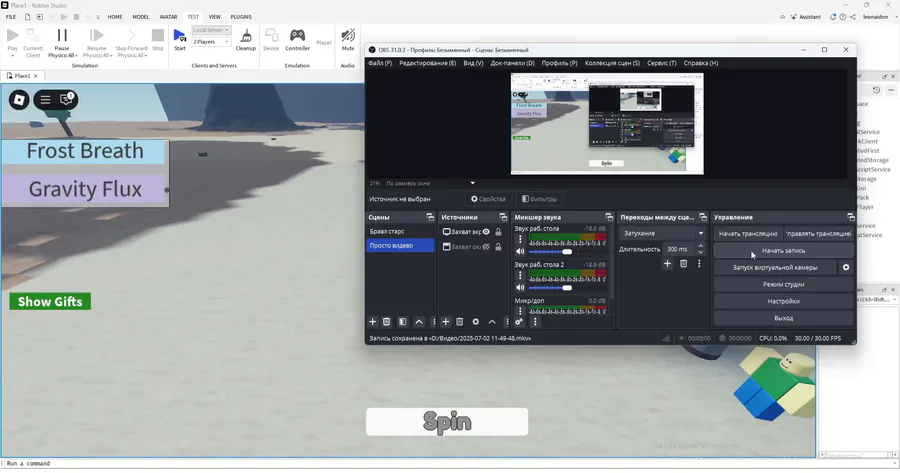Mute Звук раб. стола 2 speaker icon
Screen dimensions: 900x473
(520, 288)
